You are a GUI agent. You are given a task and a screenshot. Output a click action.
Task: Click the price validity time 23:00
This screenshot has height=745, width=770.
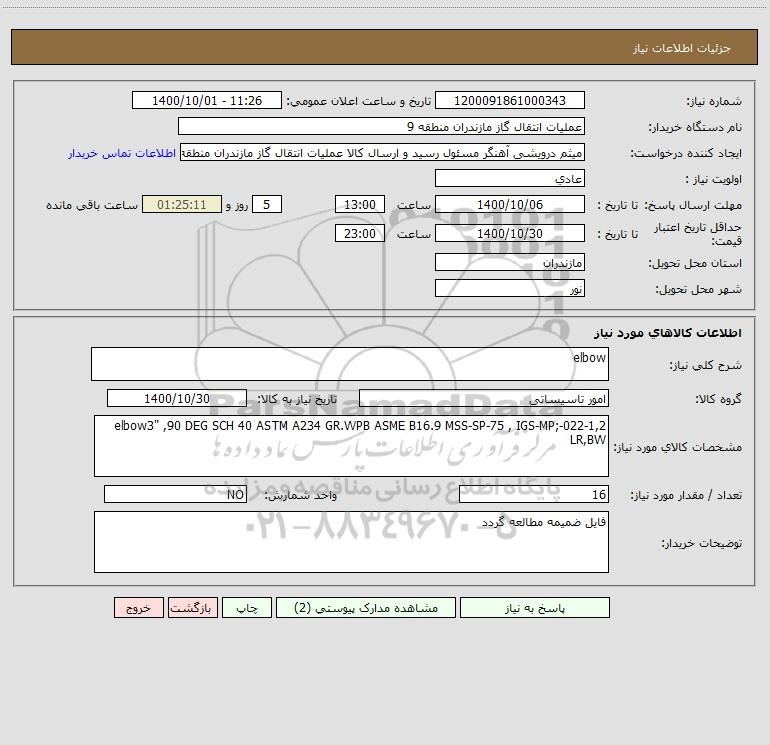tap(359, 233)
